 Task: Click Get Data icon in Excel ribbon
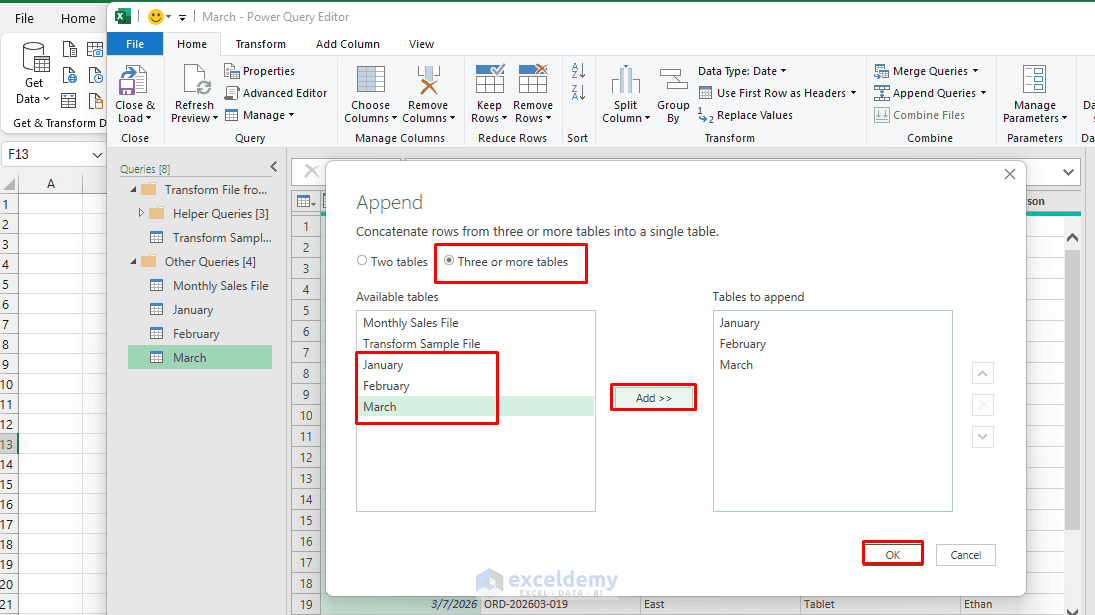[x=35, y=57]
